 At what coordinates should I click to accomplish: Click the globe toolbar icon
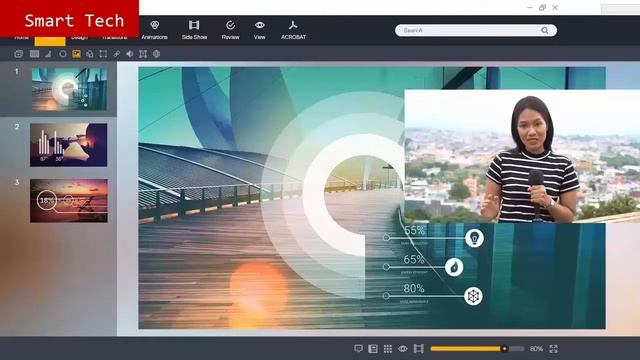coord(156,54)
